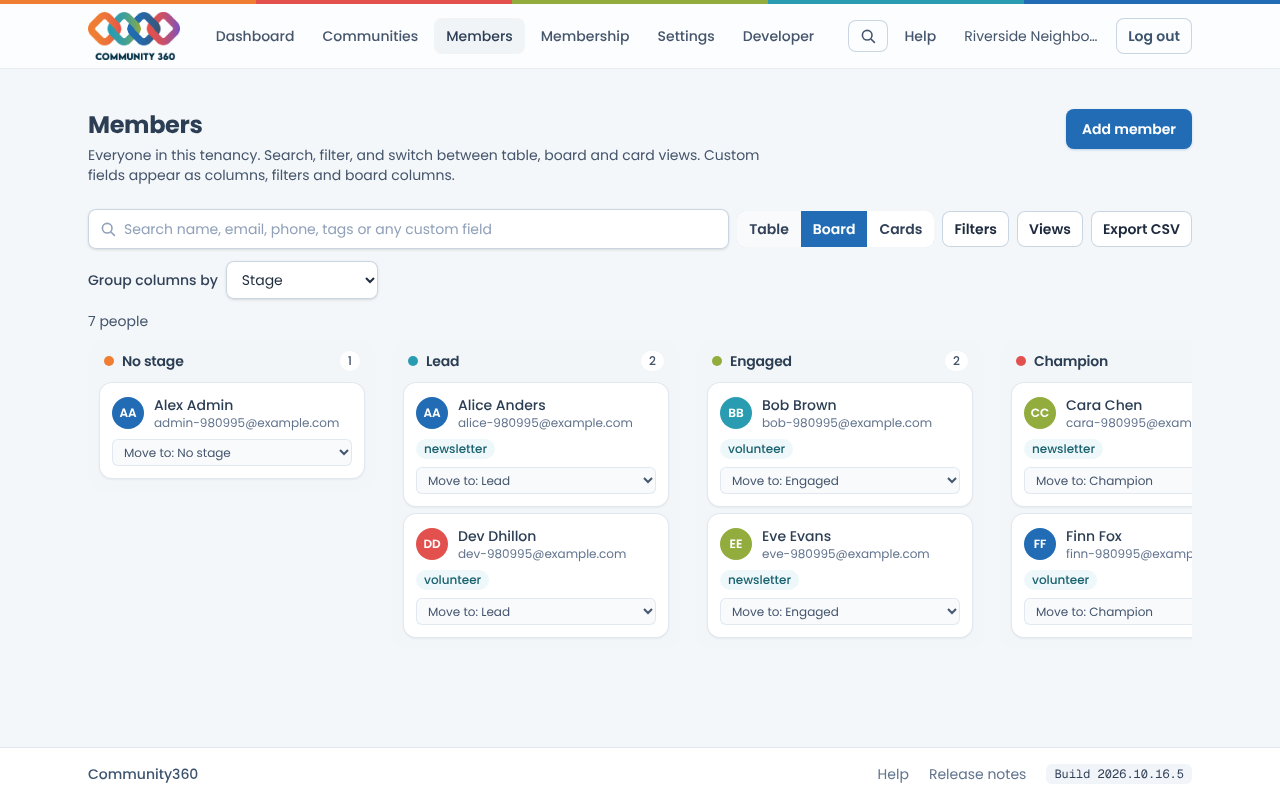Open Cara Chen's Move to dropdown
The height and width of the screenshot is (800, 1280).
coord(1108,481)
